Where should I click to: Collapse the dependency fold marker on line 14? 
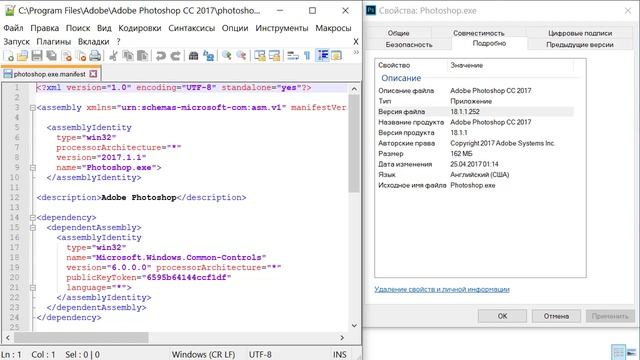pyautogui.click(x=32, y=218)
